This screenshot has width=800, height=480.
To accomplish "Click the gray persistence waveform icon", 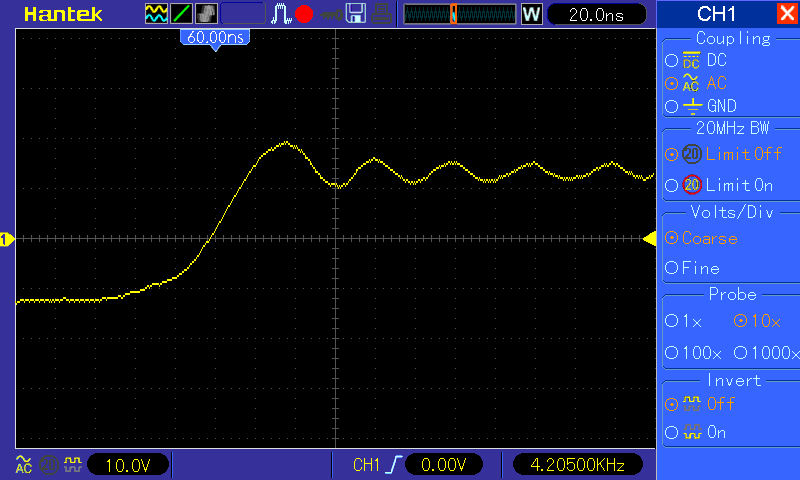I will tap(206, 14).
